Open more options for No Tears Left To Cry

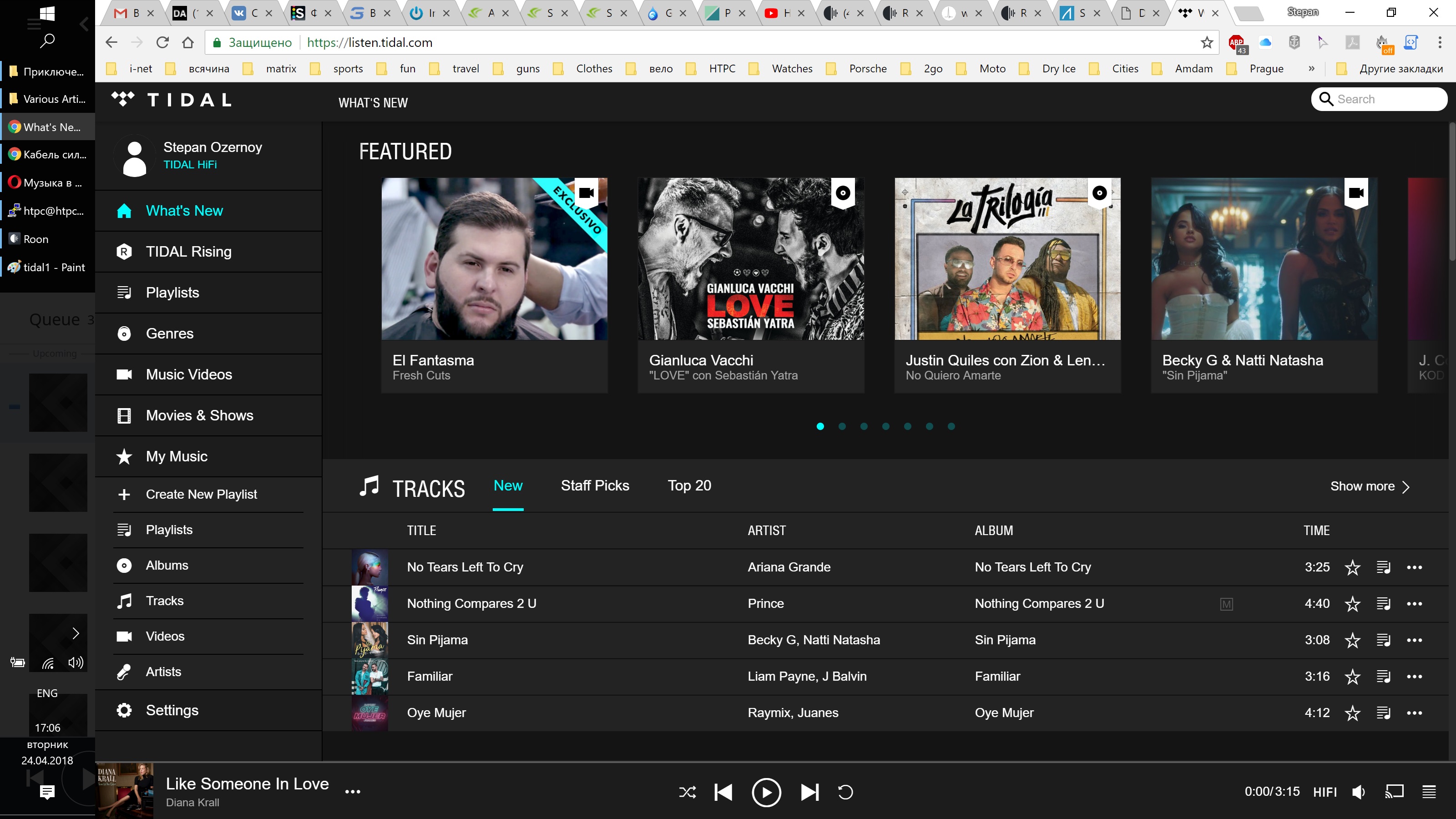[1414, 567]
